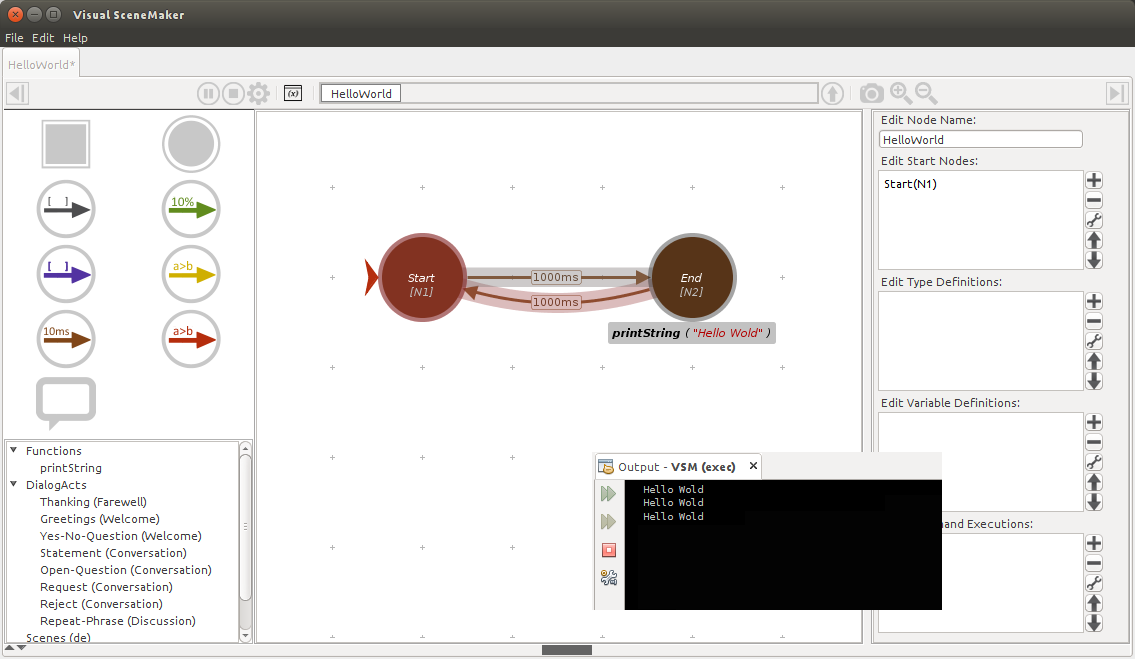Image resolution: width=1135 pixels, height=659 pixels.
Task: Remove the selected command execution
Action: [1094, 563]
